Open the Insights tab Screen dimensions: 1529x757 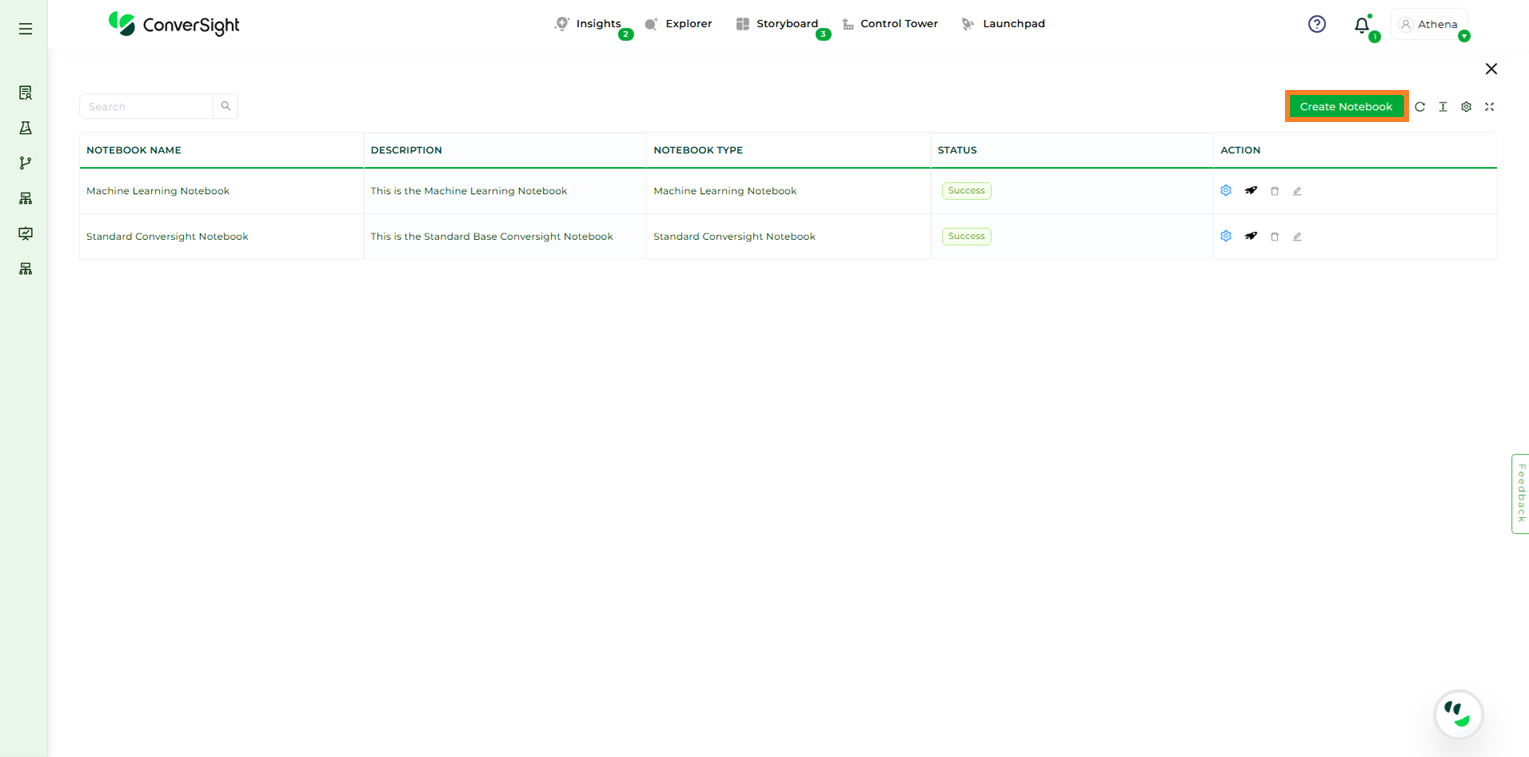tap(597, 23)
